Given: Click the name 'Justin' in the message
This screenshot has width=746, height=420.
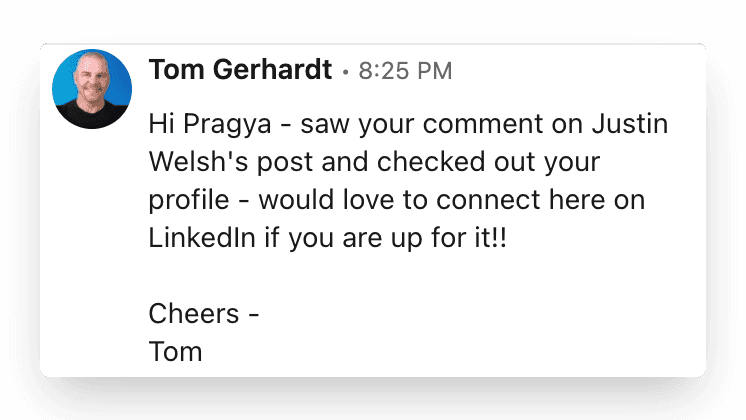Looking at the screenshot, I should [630, 124].
